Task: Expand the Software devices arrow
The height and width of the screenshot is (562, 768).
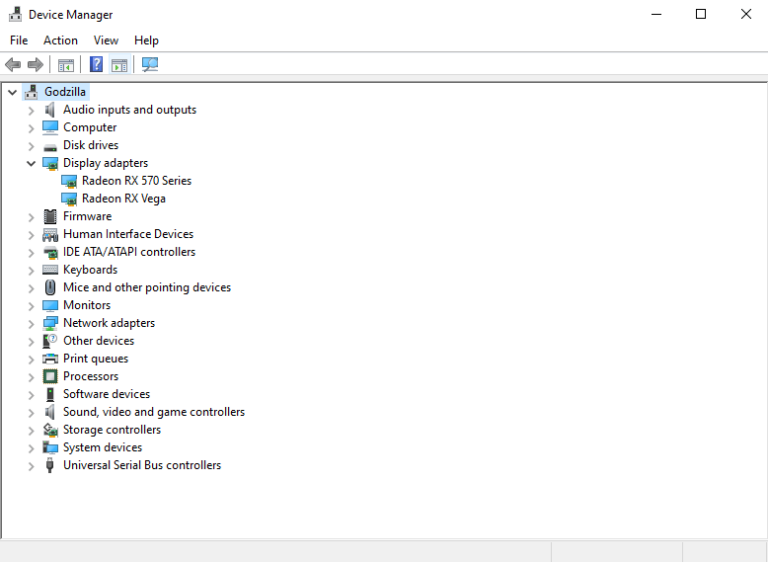Action: click(31, 394)
